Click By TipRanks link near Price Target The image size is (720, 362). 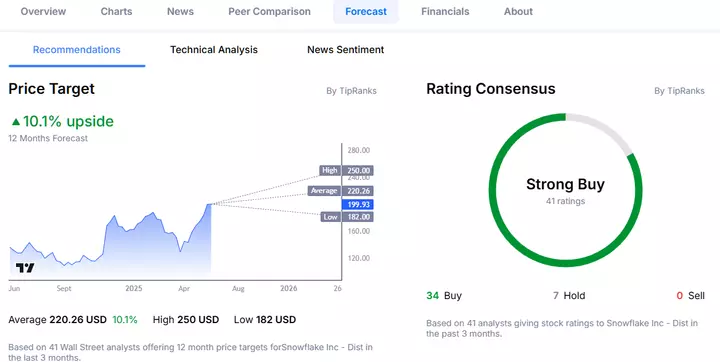[351, 91]
